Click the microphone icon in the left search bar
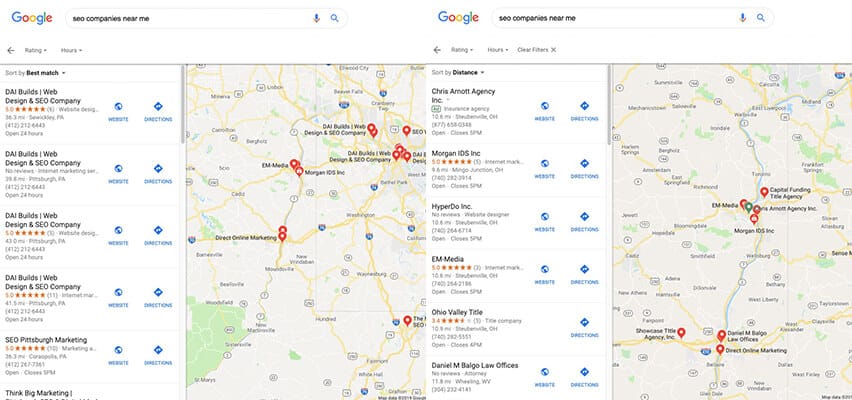The height and width of the screenshot is (400, 852). (x=316, y=18)
